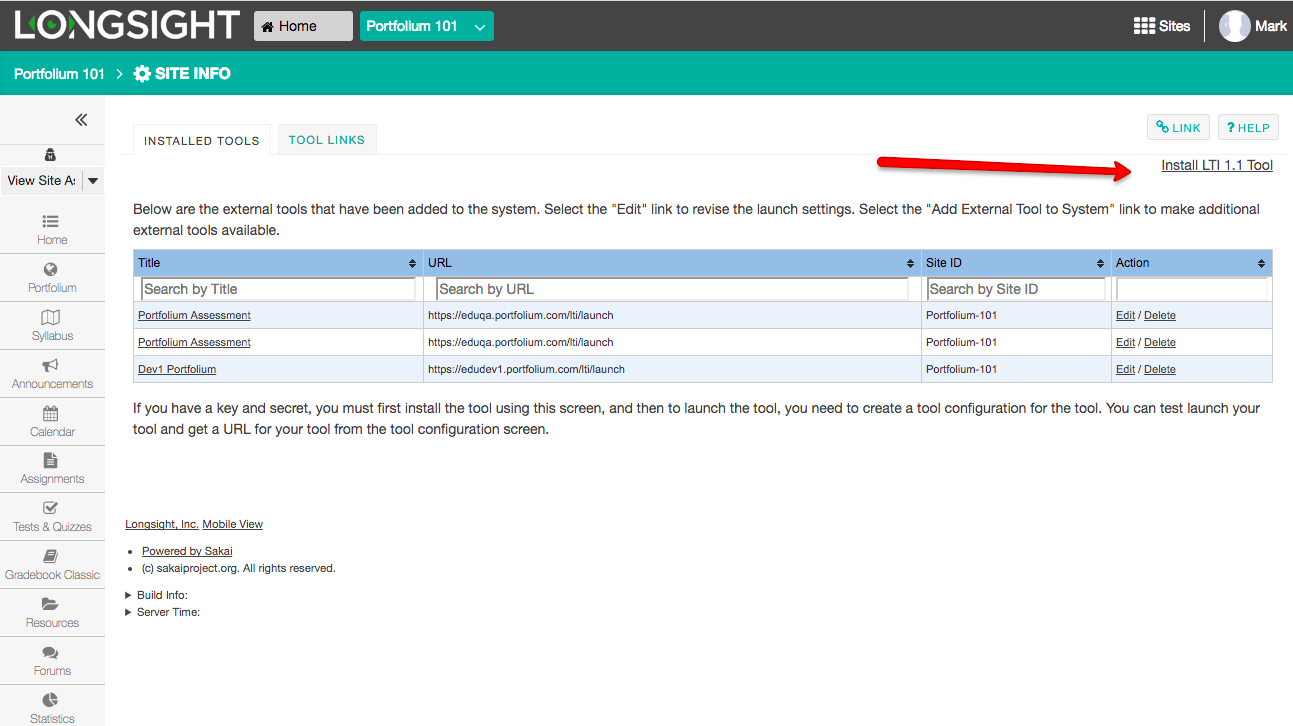The image size is (1293, 726).
Task: Focus the Search by Title field
Action: [x=278, y=289]
